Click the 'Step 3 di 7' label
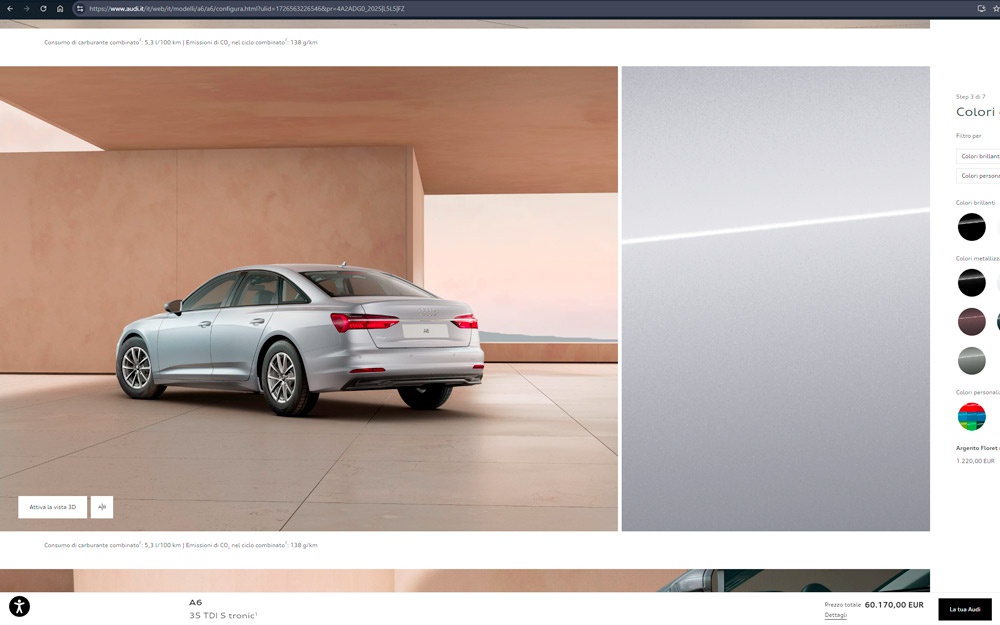Viewport: 1000px width, 625px height. [x=970, y=97]
